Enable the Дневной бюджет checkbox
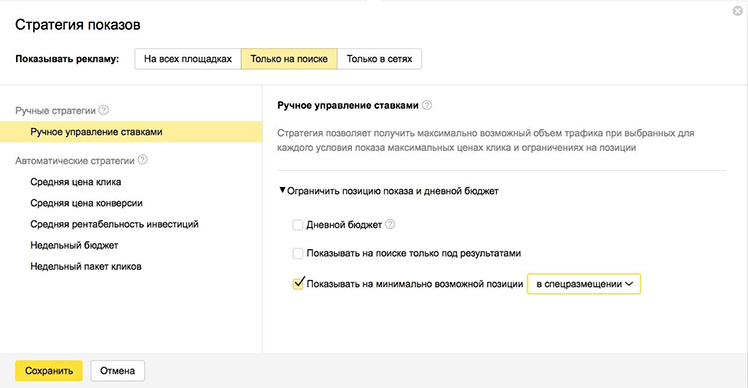748x388 pixels. coord(298,225)
